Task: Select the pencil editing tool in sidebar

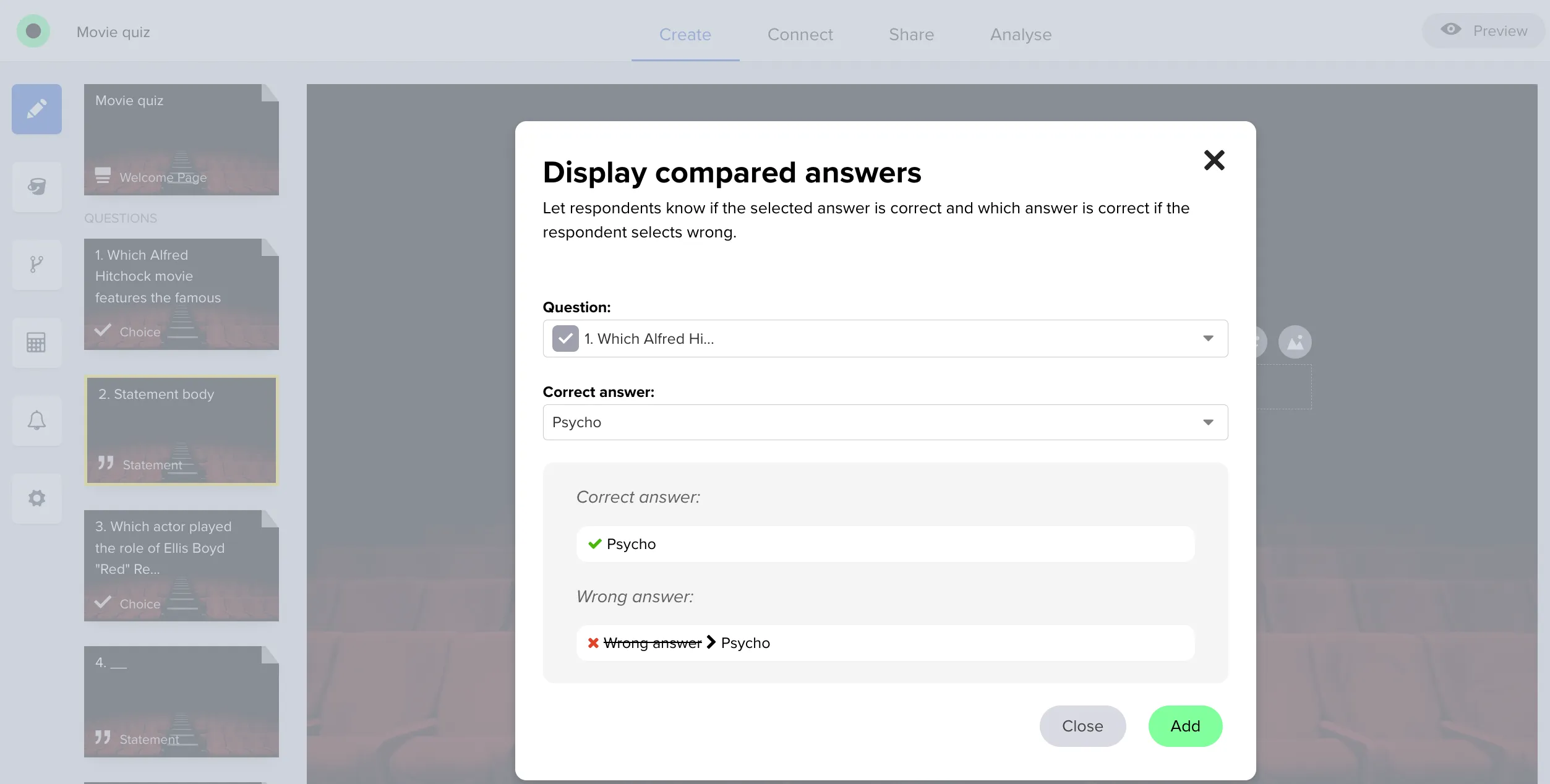Action: 36,109
